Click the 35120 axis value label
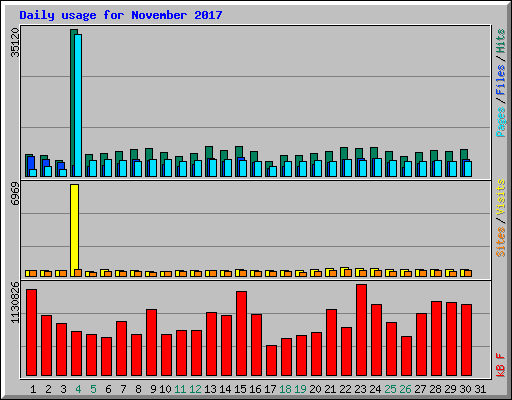512x400 pixels. [x=15, y=42]
